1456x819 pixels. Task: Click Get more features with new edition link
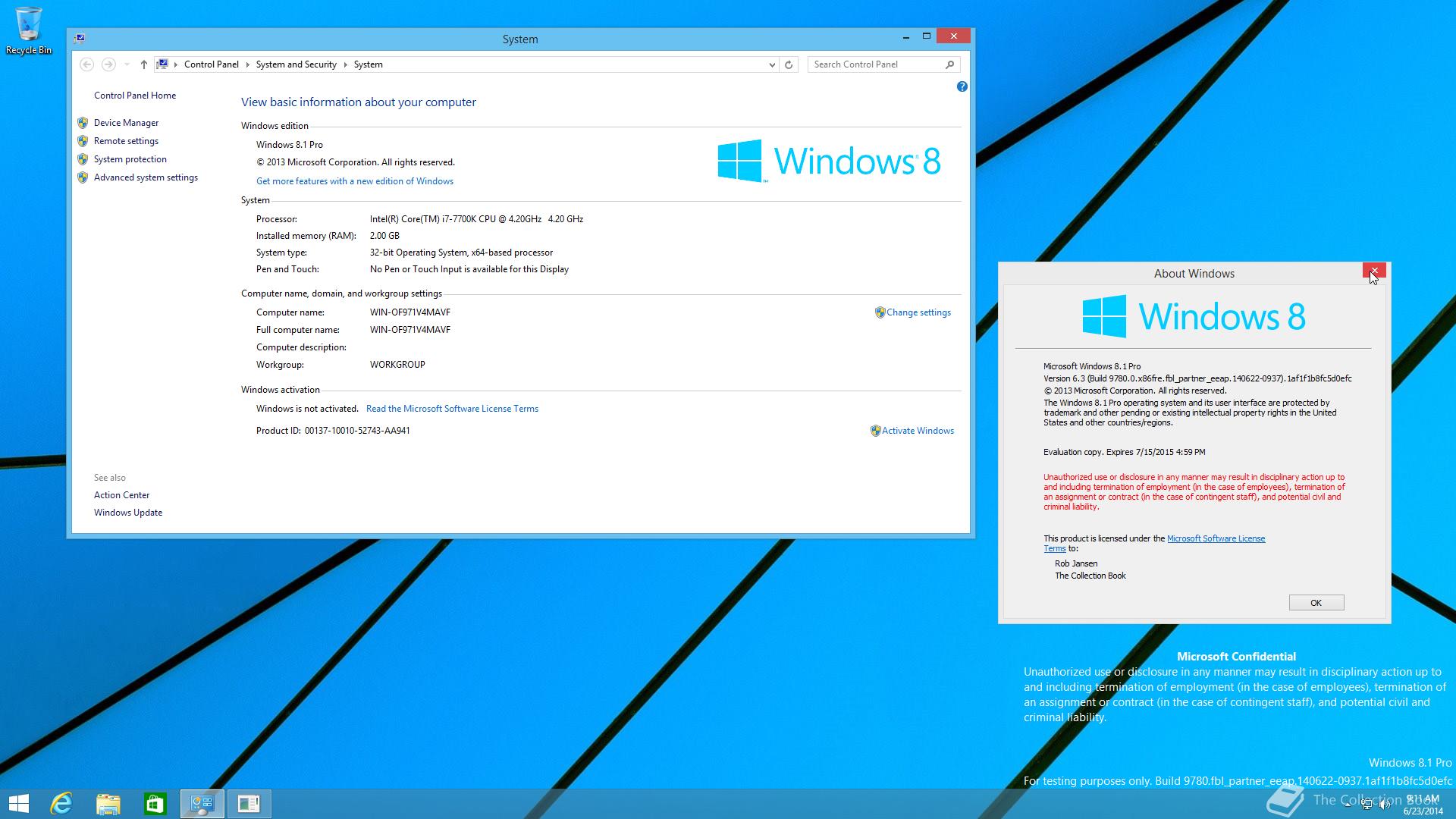pos(354,181)
